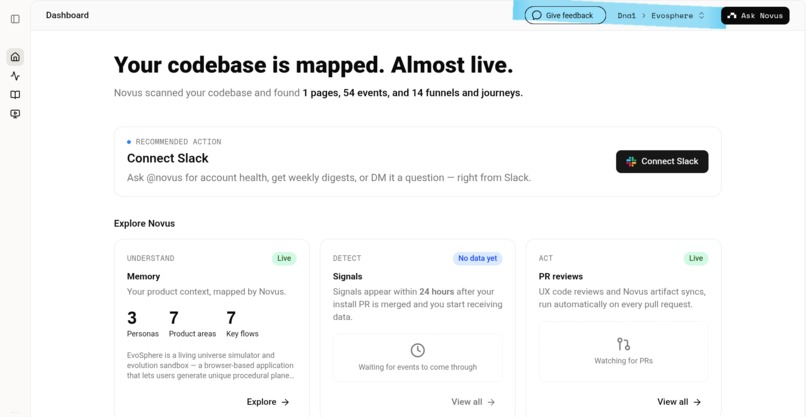Screen dimensions: 806x417
Task: Click the Watching for PRs text
Action: tap(624, 361)
